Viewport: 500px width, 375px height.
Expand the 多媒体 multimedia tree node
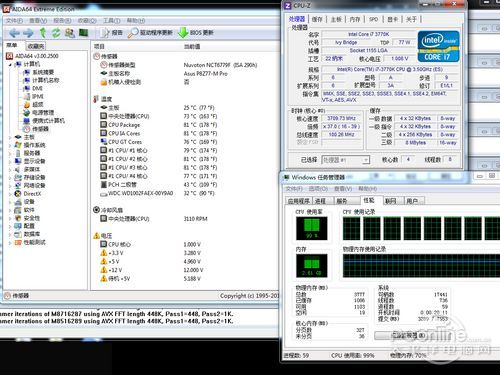pos(10,169)
